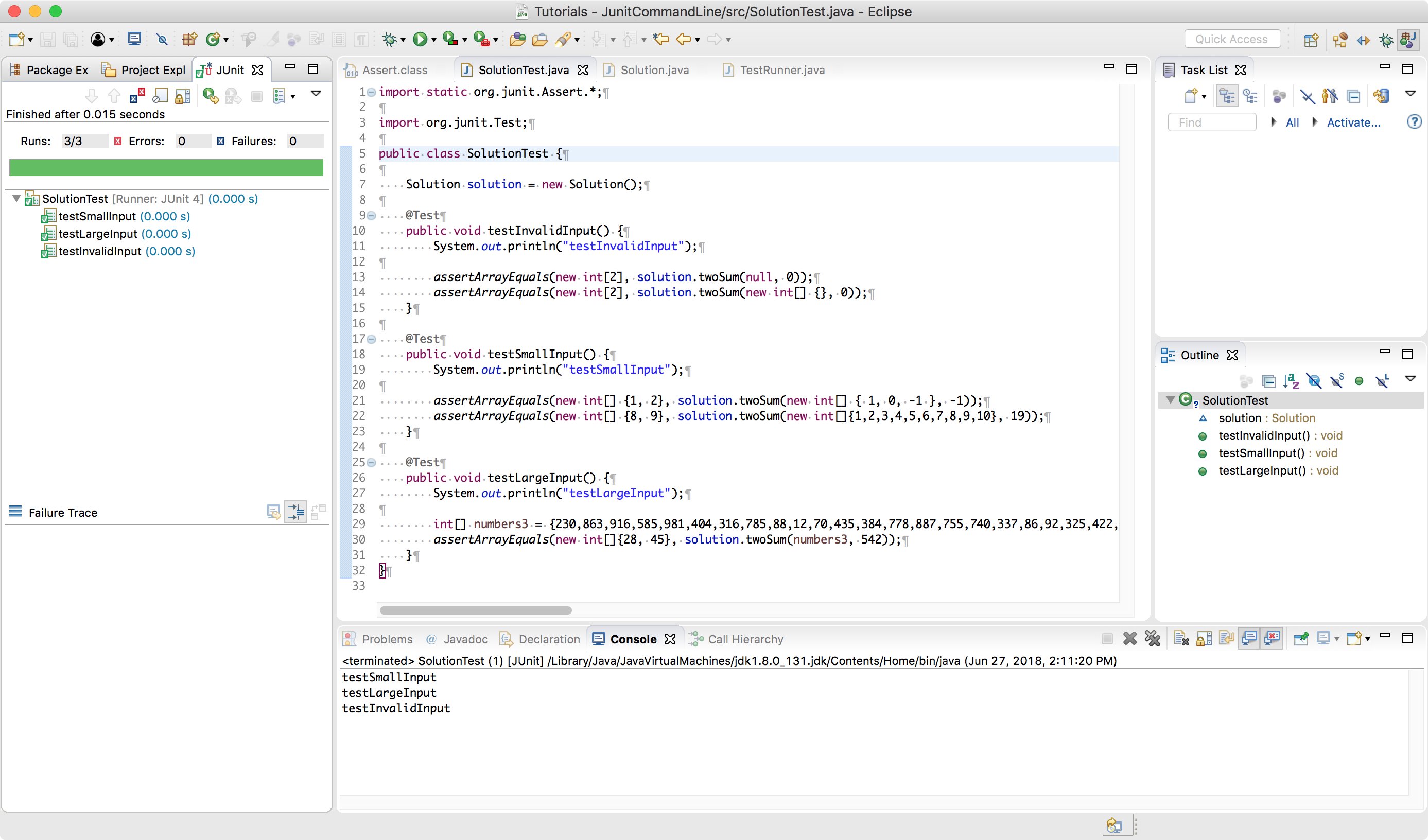Click the editor horizontal scrollbar
The image size is (1428, 840).
[476, 610]
